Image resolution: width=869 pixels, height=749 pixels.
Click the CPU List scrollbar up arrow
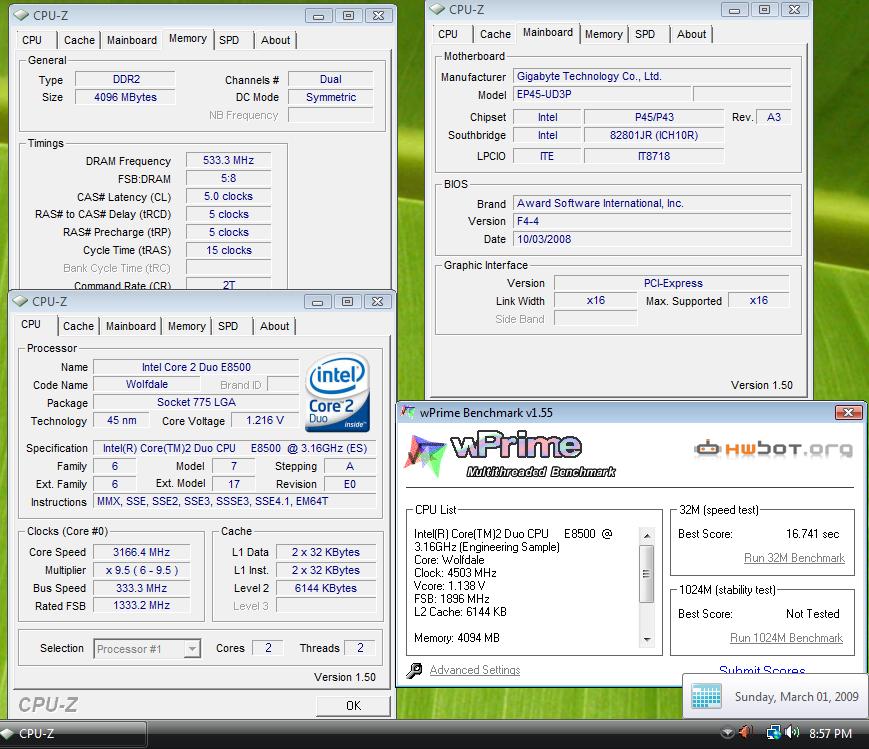pos(647,536)
